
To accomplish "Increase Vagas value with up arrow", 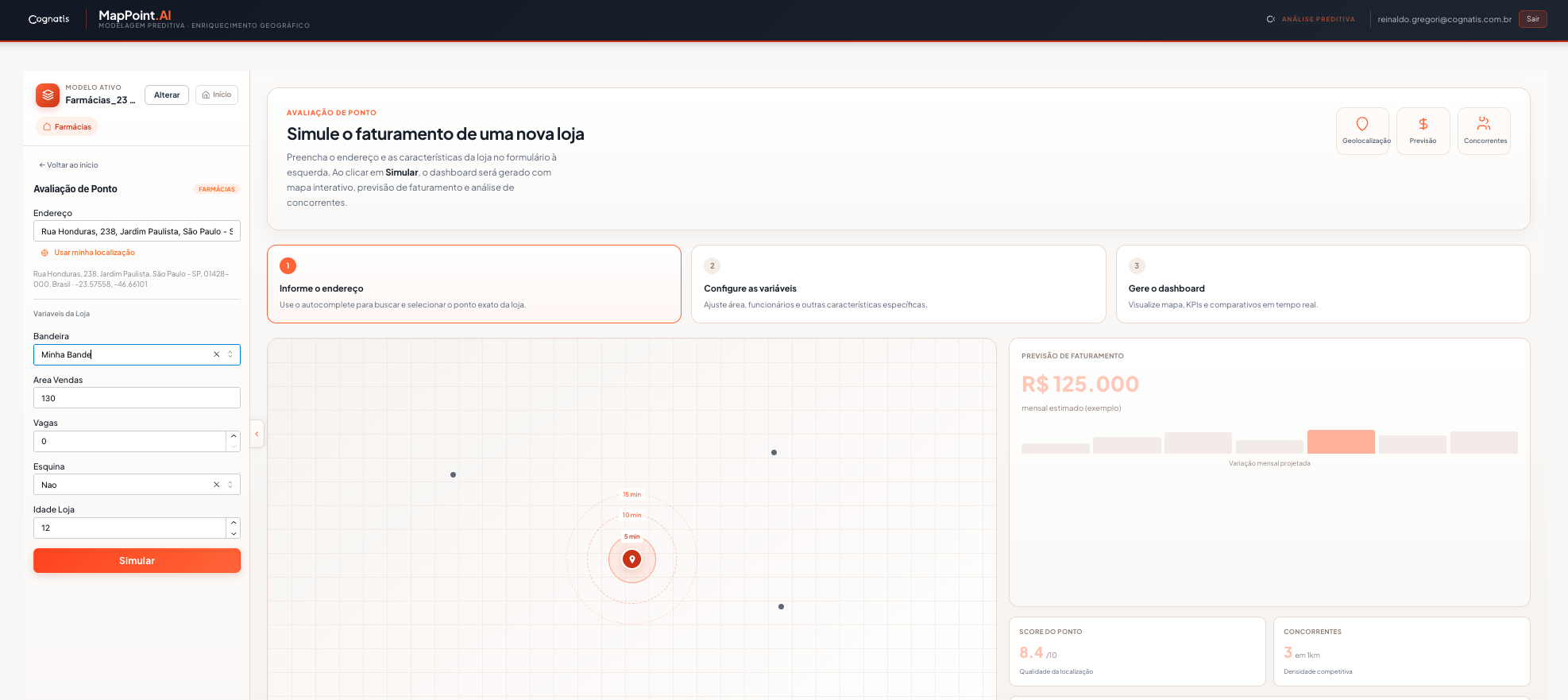I will coord(234,436).
